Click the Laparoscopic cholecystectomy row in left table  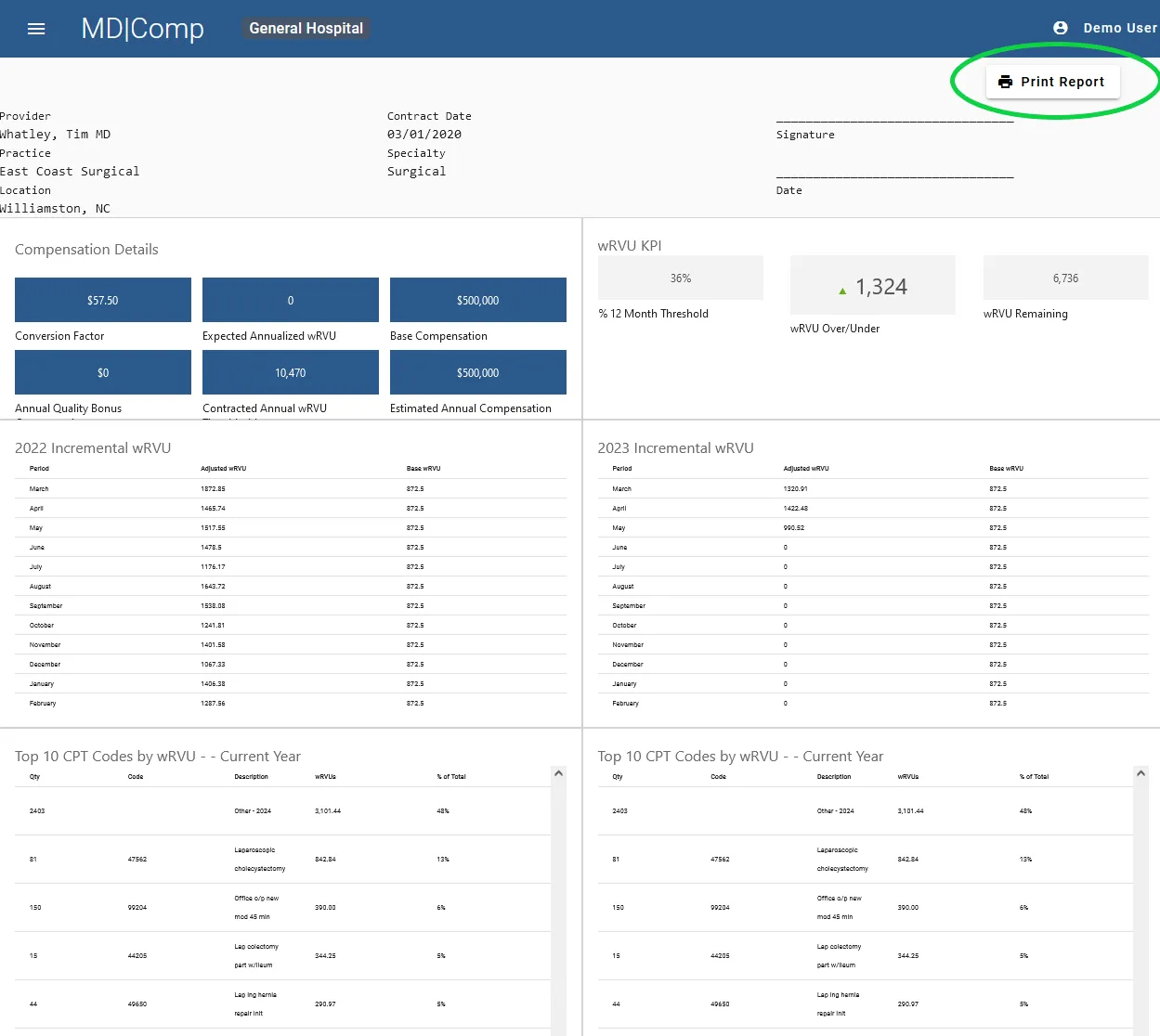tap(282, 860)
